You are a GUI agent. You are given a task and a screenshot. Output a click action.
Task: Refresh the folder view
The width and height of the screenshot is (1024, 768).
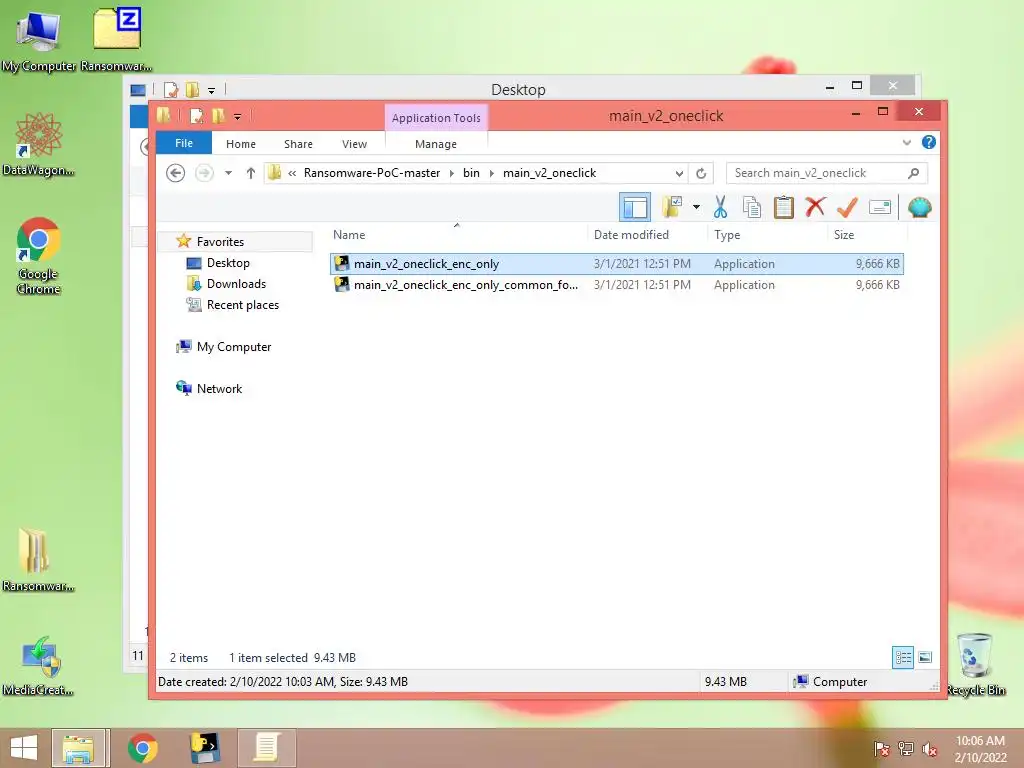701,173
